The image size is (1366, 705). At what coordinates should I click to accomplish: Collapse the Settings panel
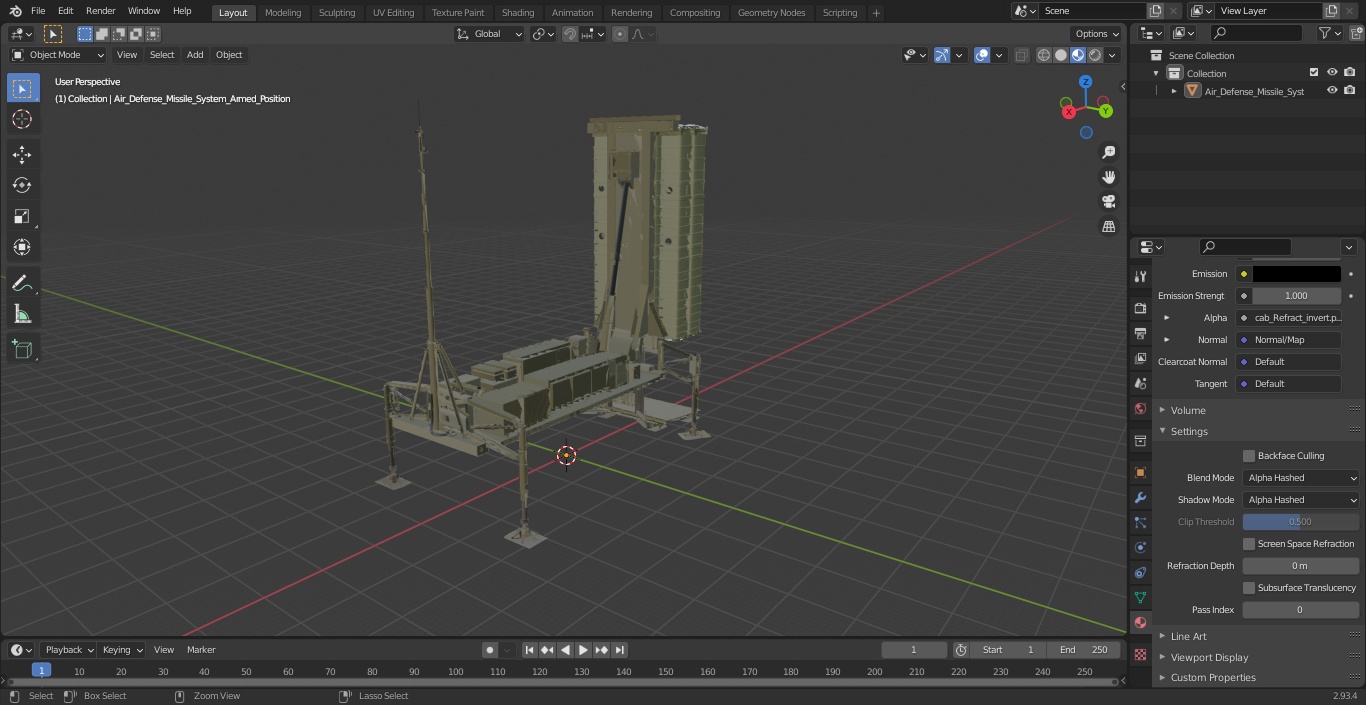click(1189, 431)
